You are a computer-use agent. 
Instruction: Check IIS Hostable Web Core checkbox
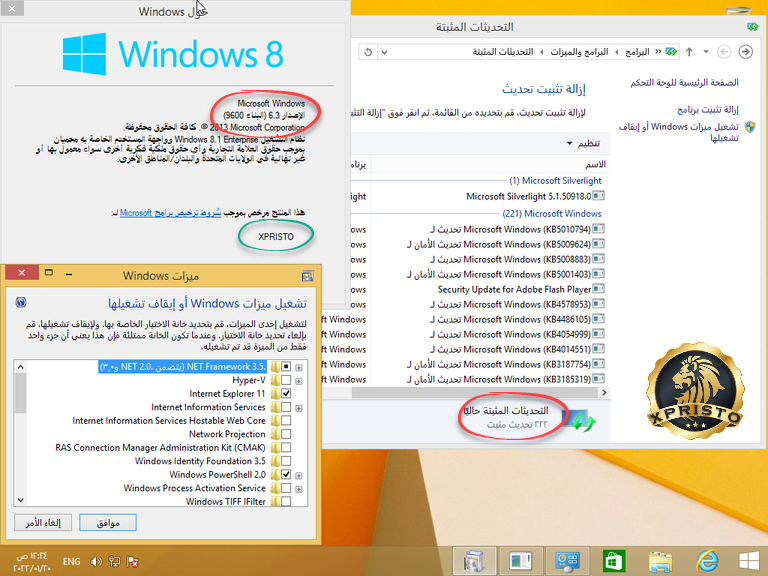[286, 420]
